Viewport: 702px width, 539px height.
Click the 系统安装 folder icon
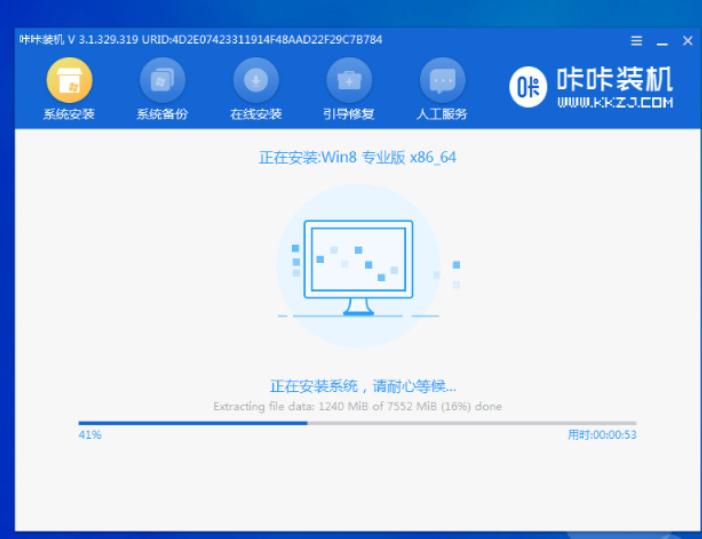pyautogui.click(x=68, y=80)
